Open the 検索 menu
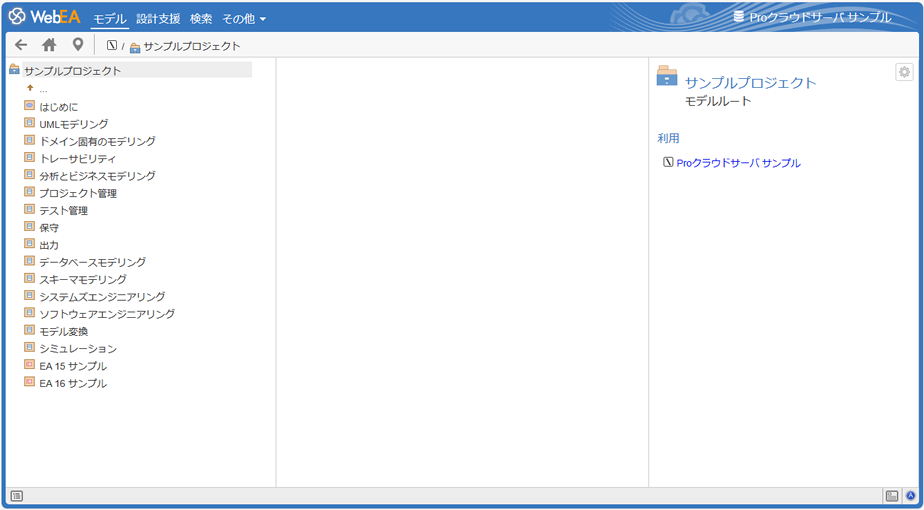Screen dimensions: 924x510 click(201, 18)
